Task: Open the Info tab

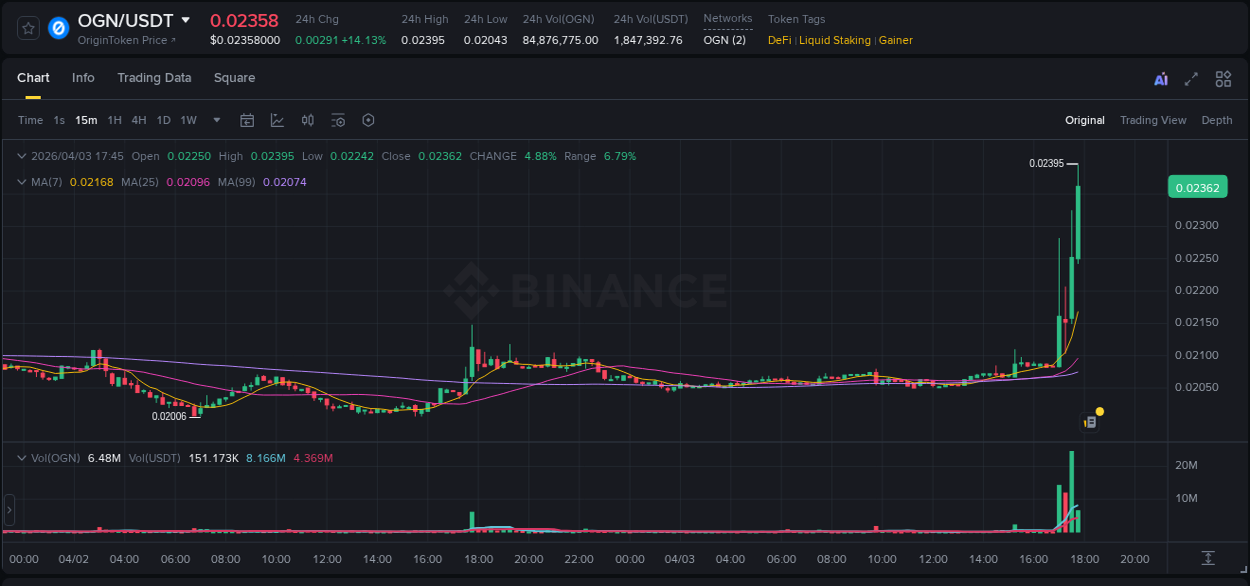Action: pyautogui.click(x=83, y=78)
